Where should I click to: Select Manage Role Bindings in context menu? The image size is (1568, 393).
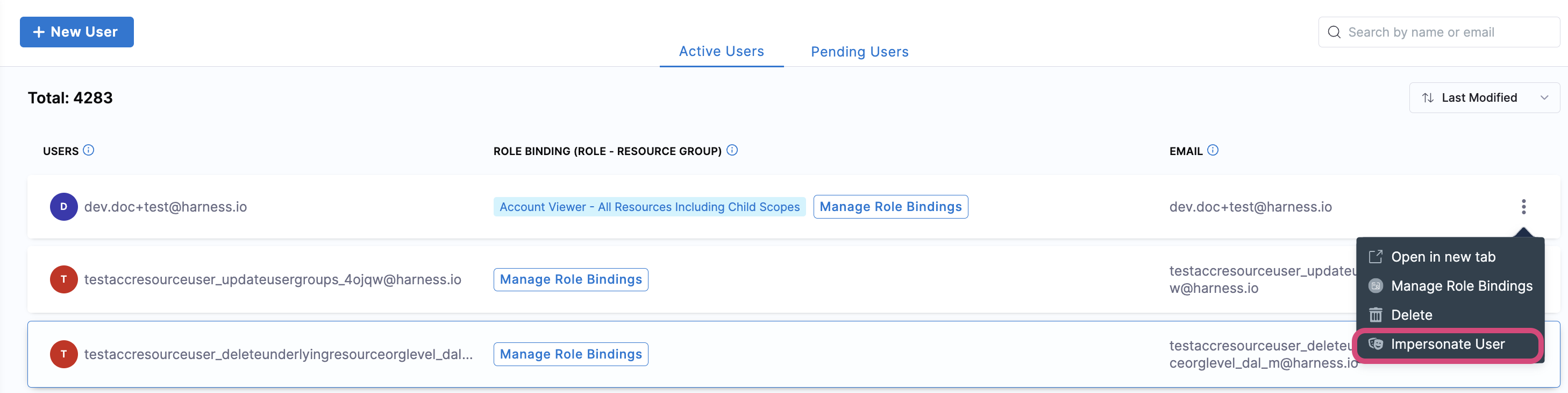tap(1461, 286)
